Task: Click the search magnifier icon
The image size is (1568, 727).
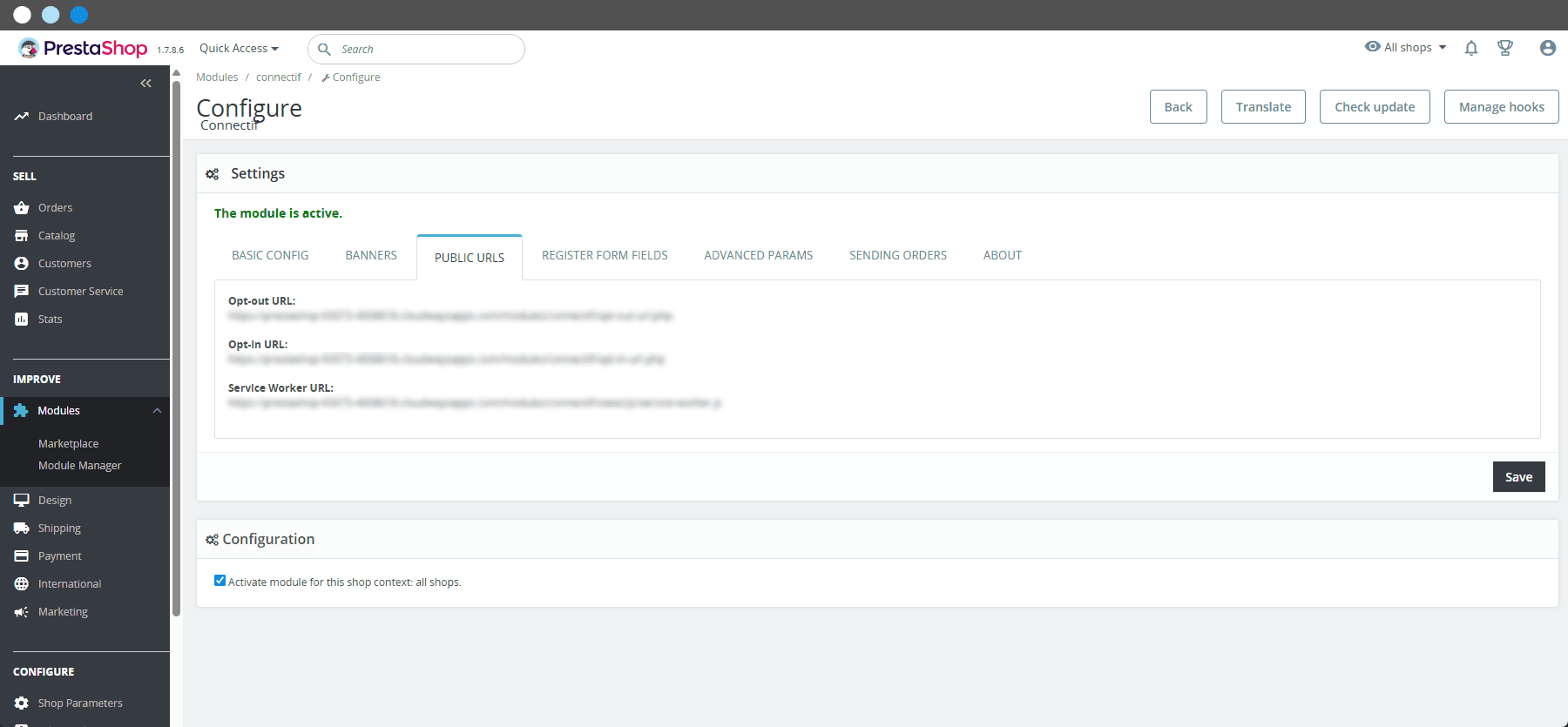Action: (x=324, y=49)
